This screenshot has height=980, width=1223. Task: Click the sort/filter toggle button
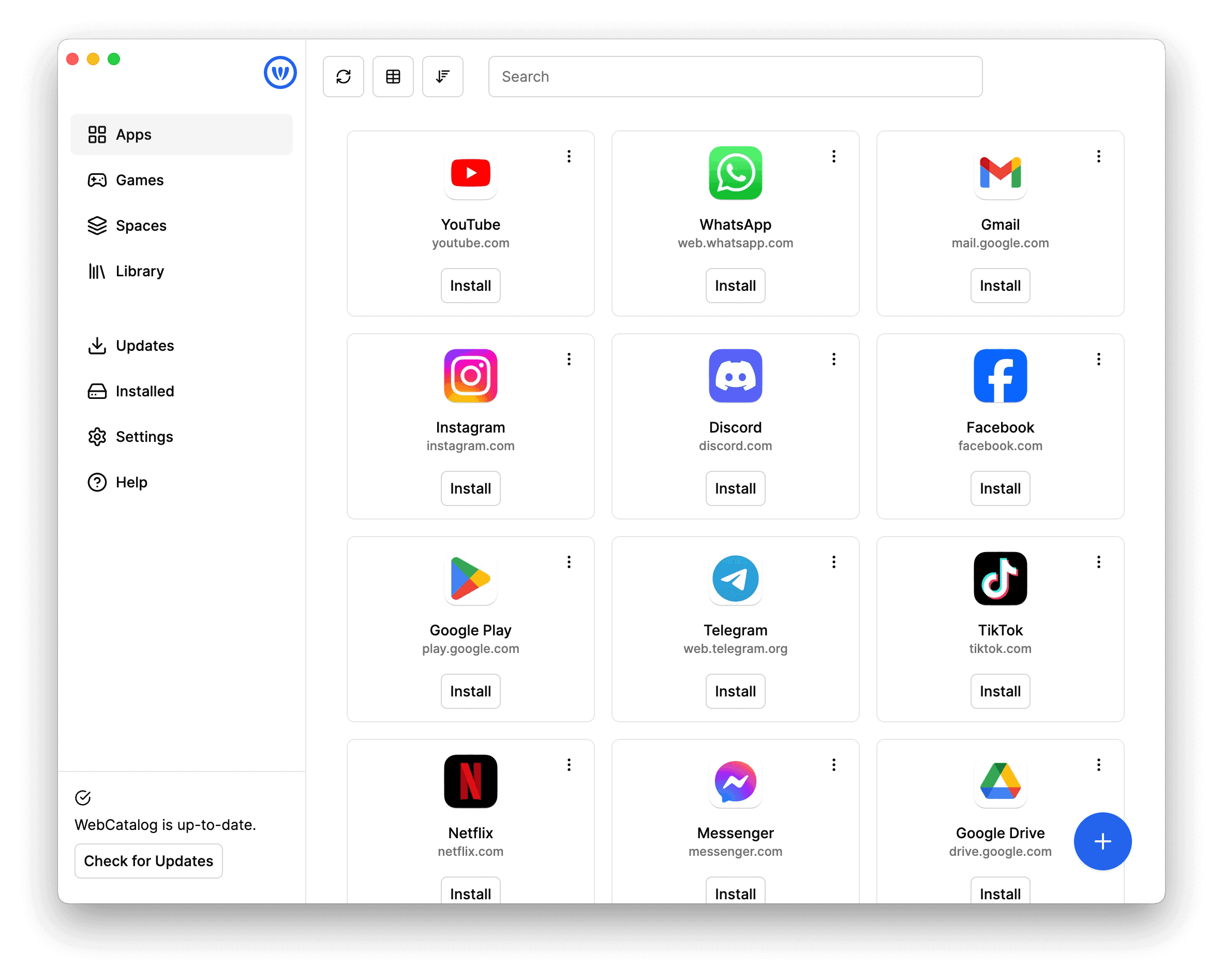tap(444, 76)
